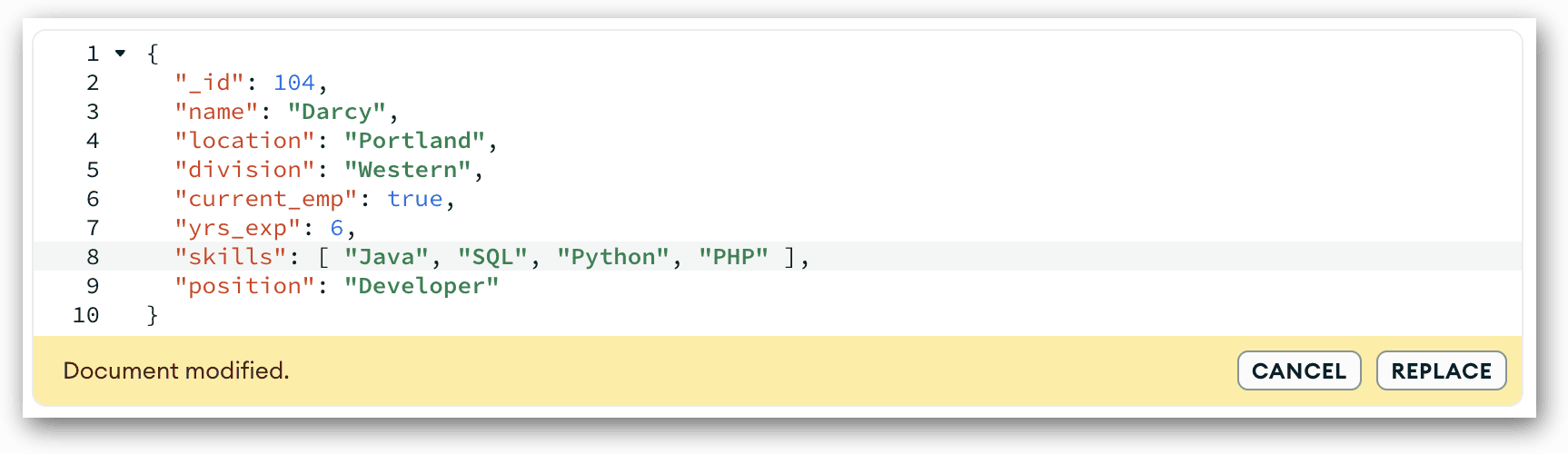Screen dimensions: 1568x454
Task: Click the closing brace on line 10
Action: pyautogui.click(x=153, y=315)
